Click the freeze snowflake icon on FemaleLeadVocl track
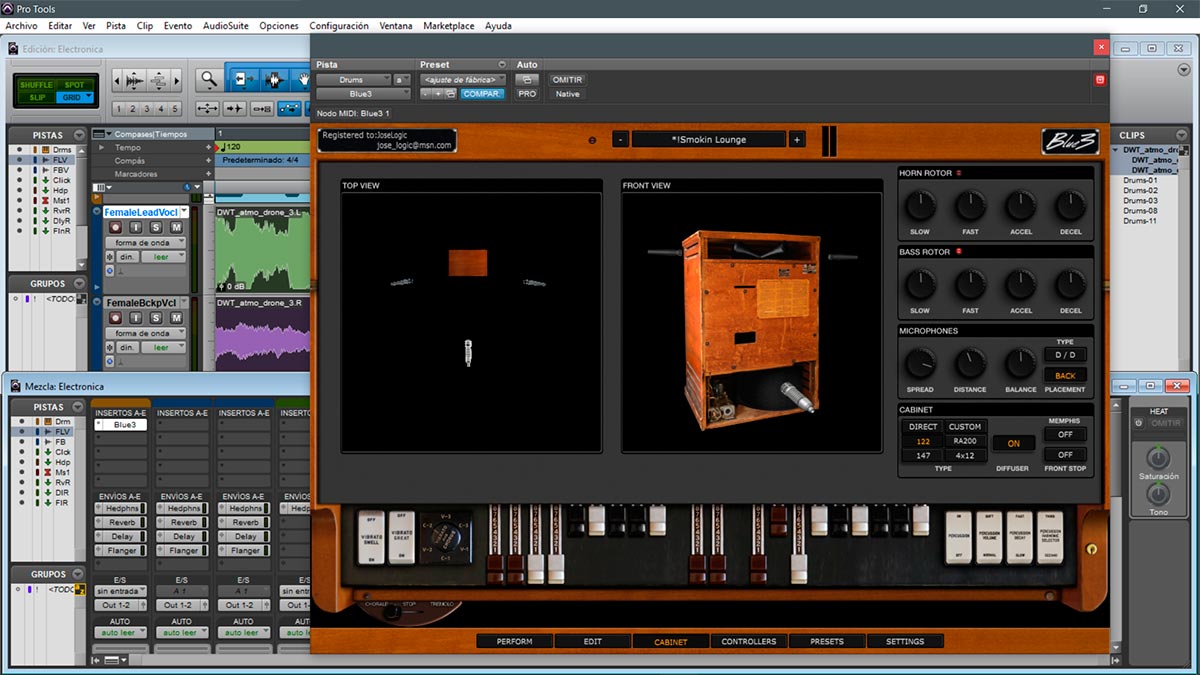Viewport: 1200px width, 675px height. [110, 257]
